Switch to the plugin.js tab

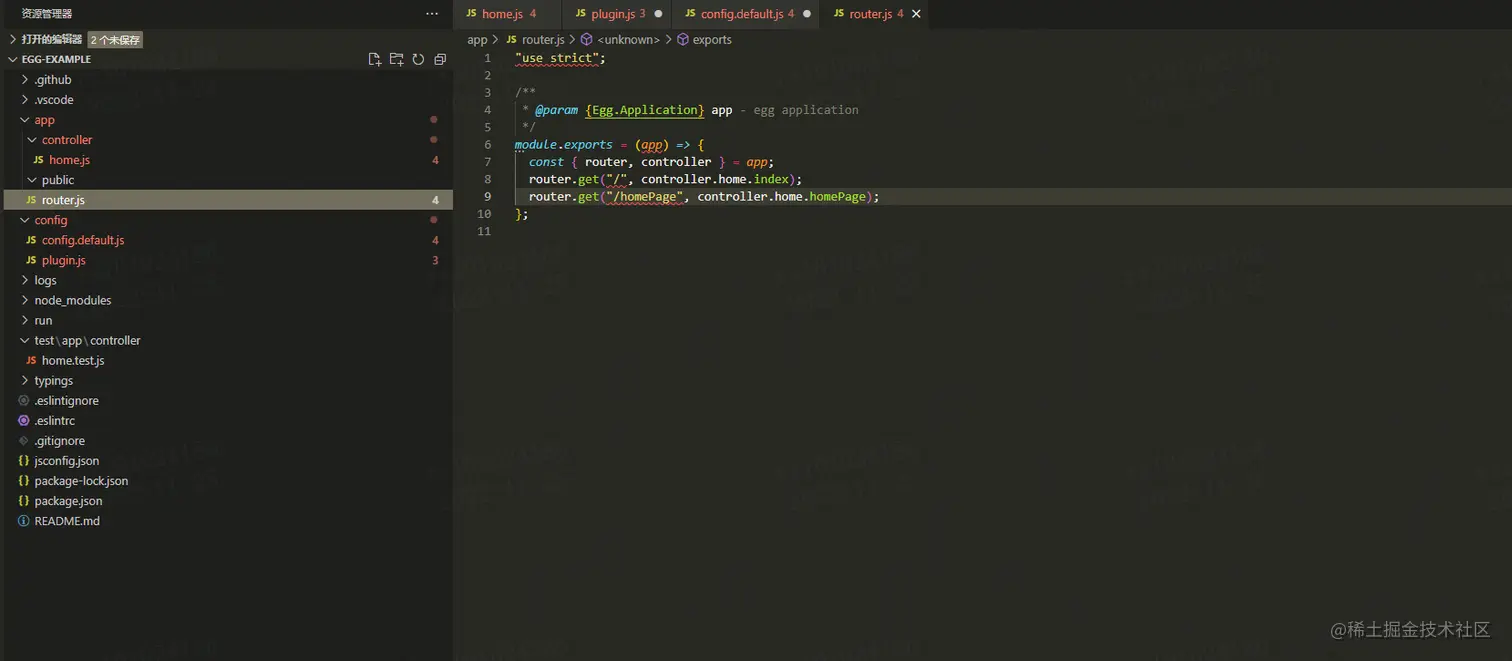[x=618, y=14]
